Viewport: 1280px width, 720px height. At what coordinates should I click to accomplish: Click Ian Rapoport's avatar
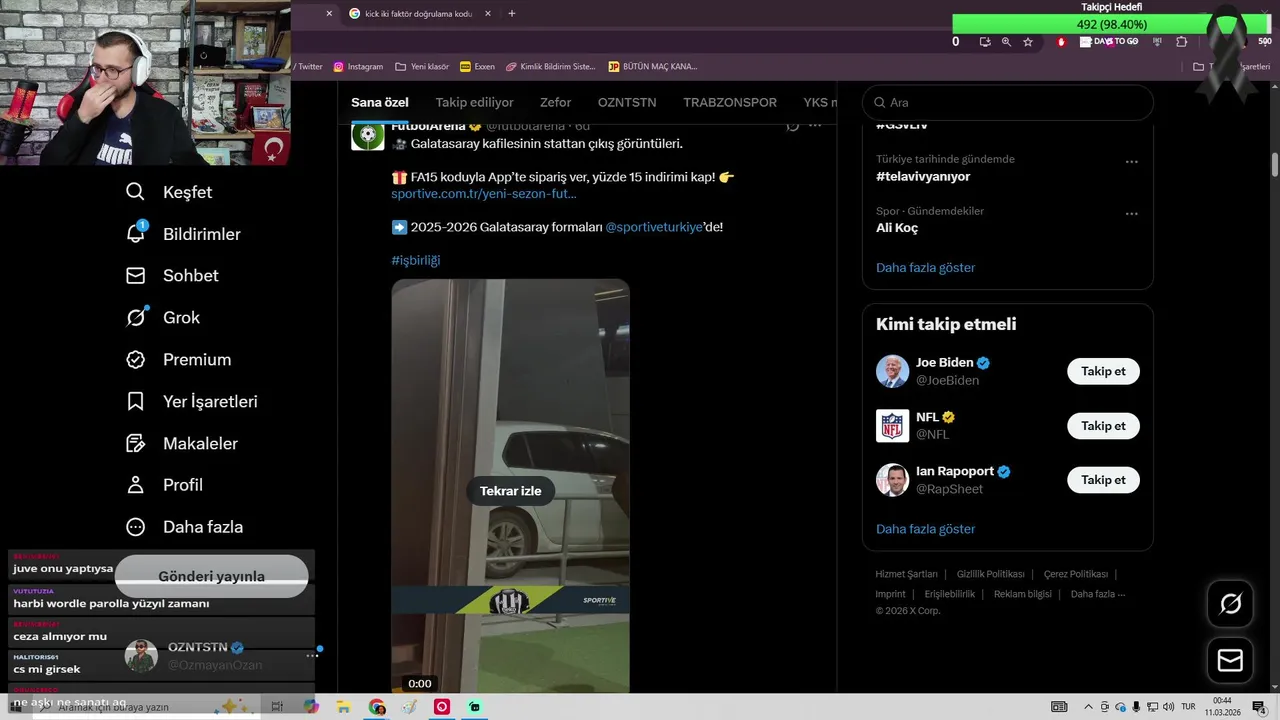[893, 480]
